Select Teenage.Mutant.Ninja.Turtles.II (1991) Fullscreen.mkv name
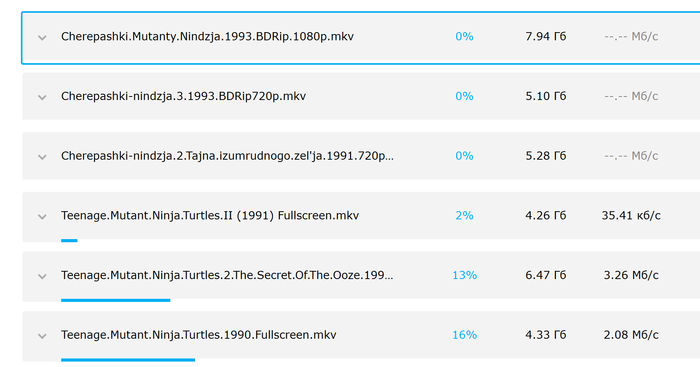The image size is (700, 367). coord(210,216)
